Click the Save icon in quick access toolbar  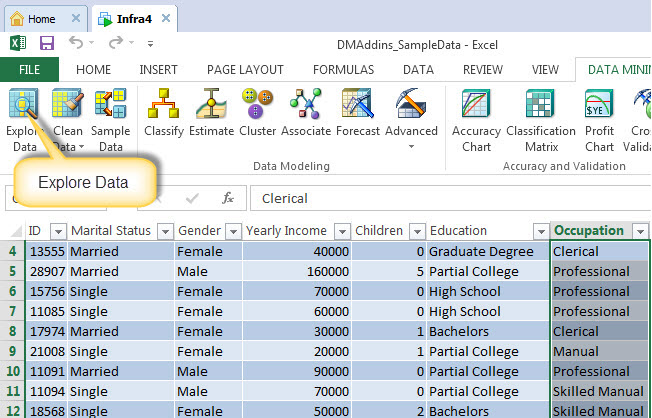(46, 43)
